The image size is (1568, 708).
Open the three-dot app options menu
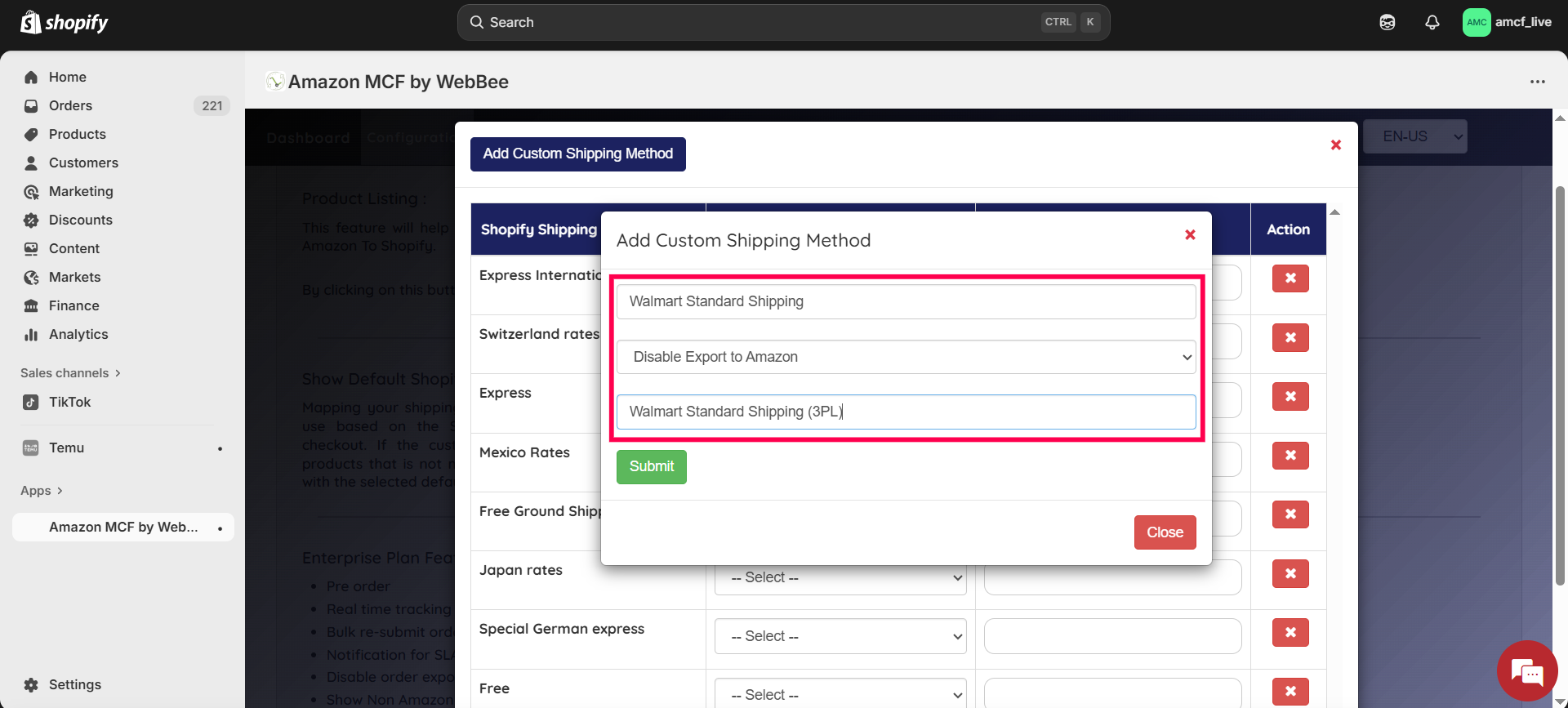click(x=1537, y=82)
